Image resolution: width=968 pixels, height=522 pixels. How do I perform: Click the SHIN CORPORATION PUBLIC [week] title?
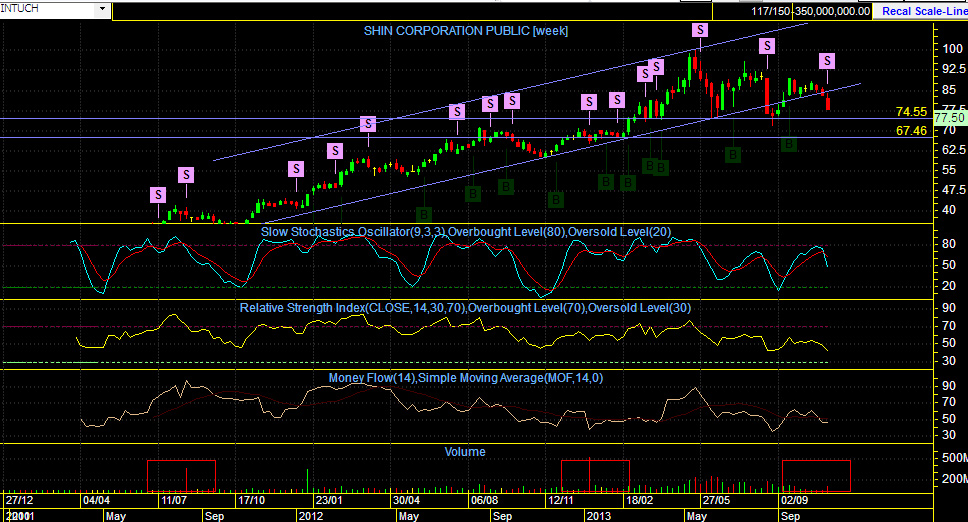(465, 31)
